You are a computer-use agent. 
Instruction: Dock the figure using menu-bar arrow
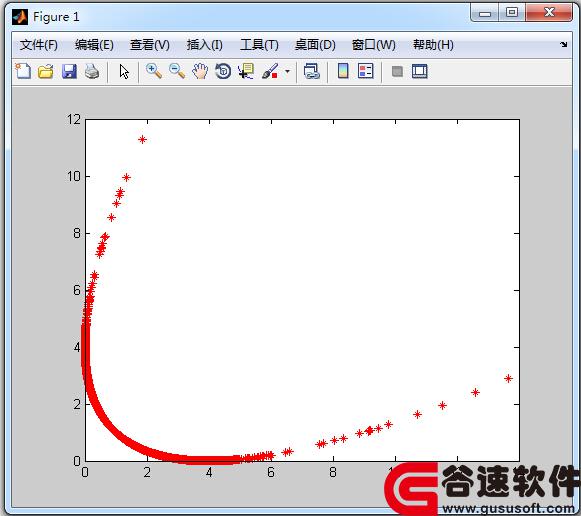pyautogui.click(x=564, y=44)
